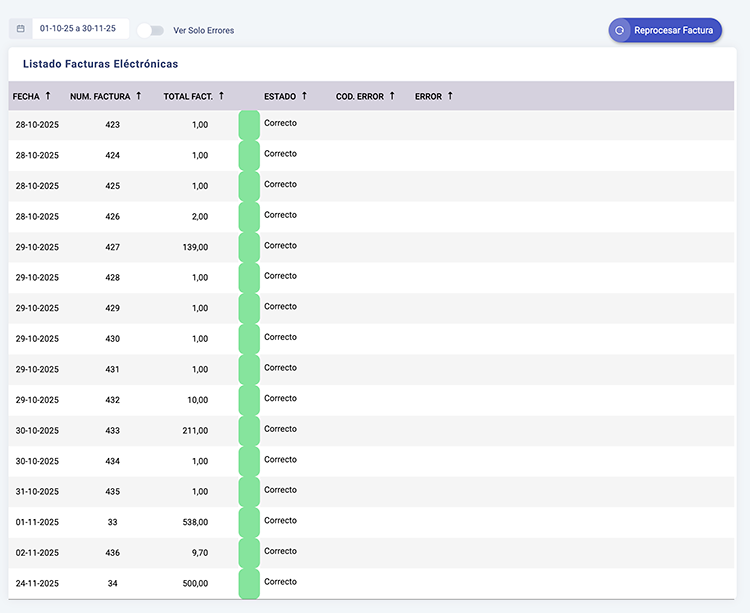Sort by ERROR column arrow
The image size is (750, 613).
point(450,96)
